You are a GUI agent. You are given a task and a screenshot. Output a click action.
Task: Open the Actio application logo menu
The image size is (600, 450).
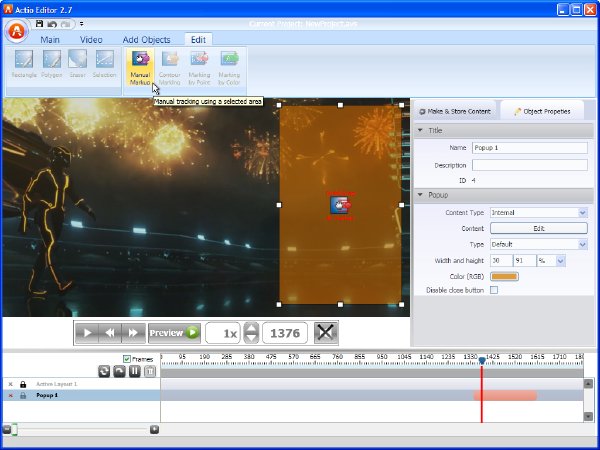click(x=17, y=31)
